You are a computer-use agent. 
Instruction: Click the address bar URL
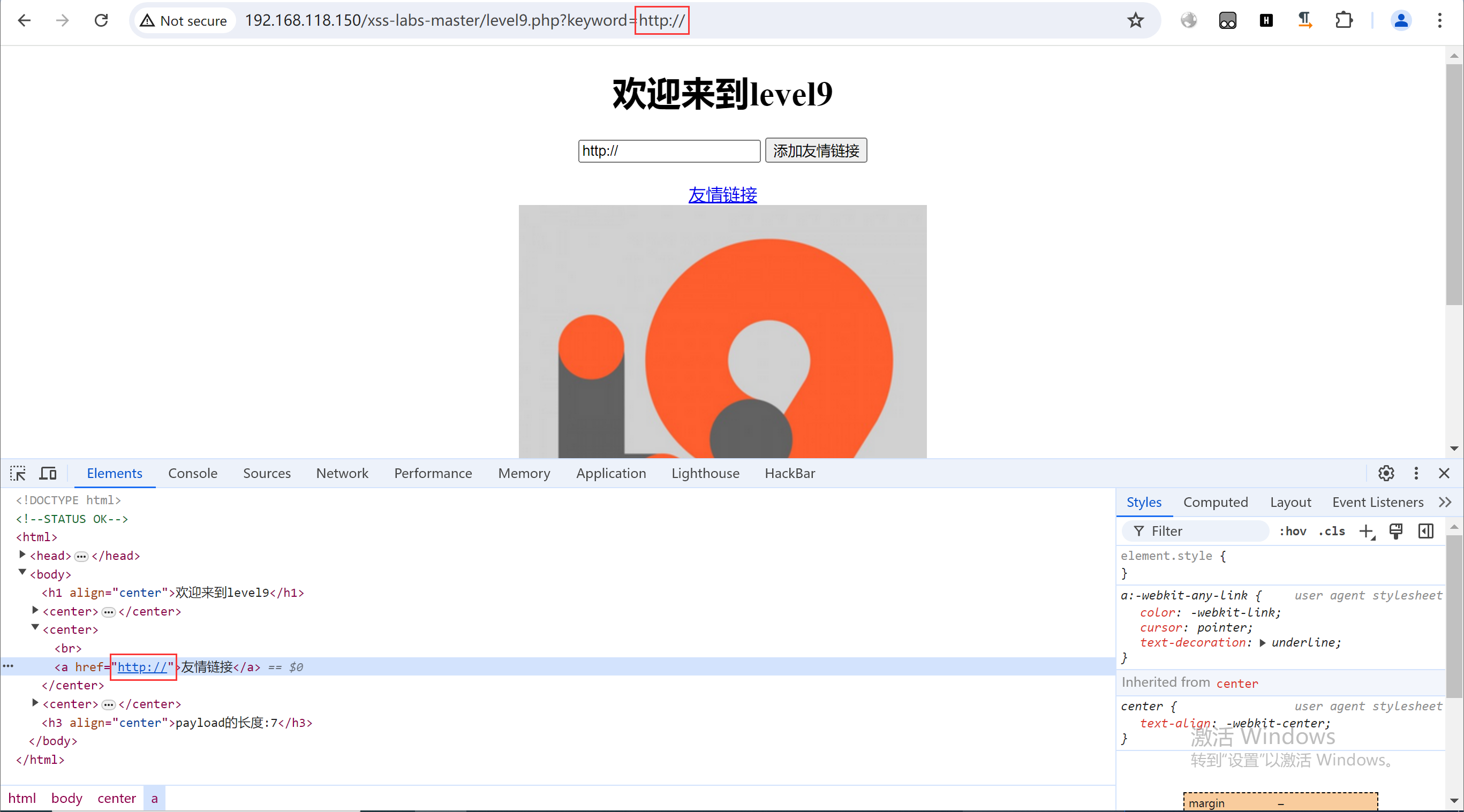coord(466,20)
